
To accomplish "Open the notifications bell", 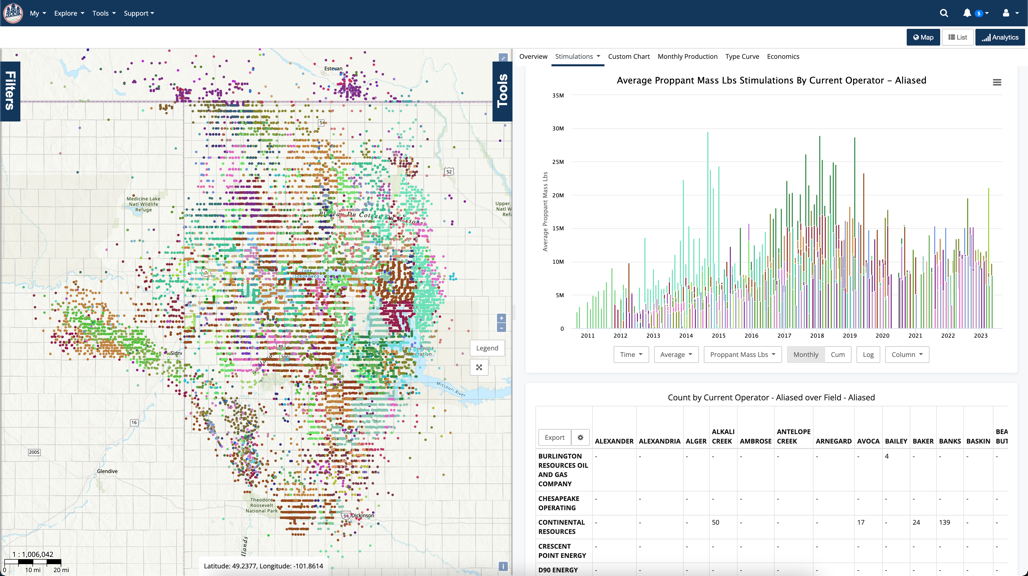I will tap(967, 13).
